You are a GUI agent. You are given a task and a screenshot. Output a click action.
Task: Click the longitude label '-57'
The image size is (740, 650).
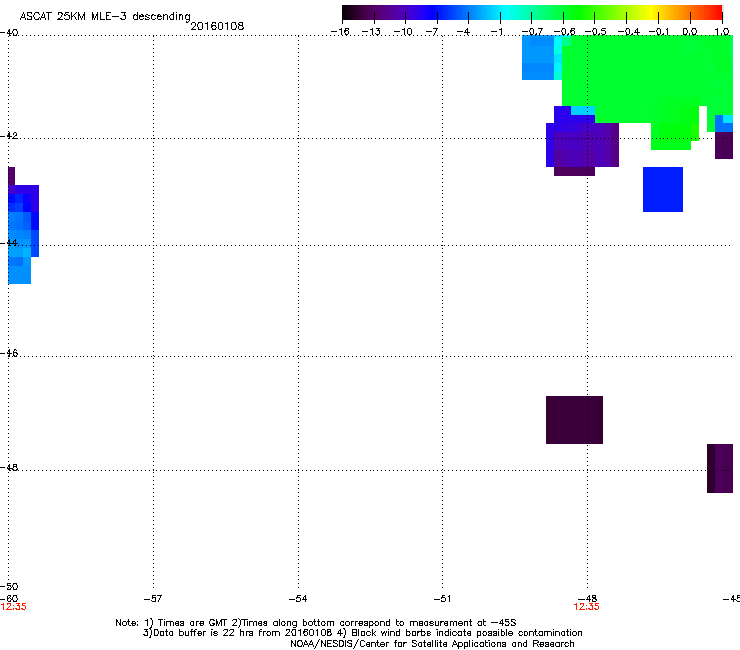coord(153,599)
